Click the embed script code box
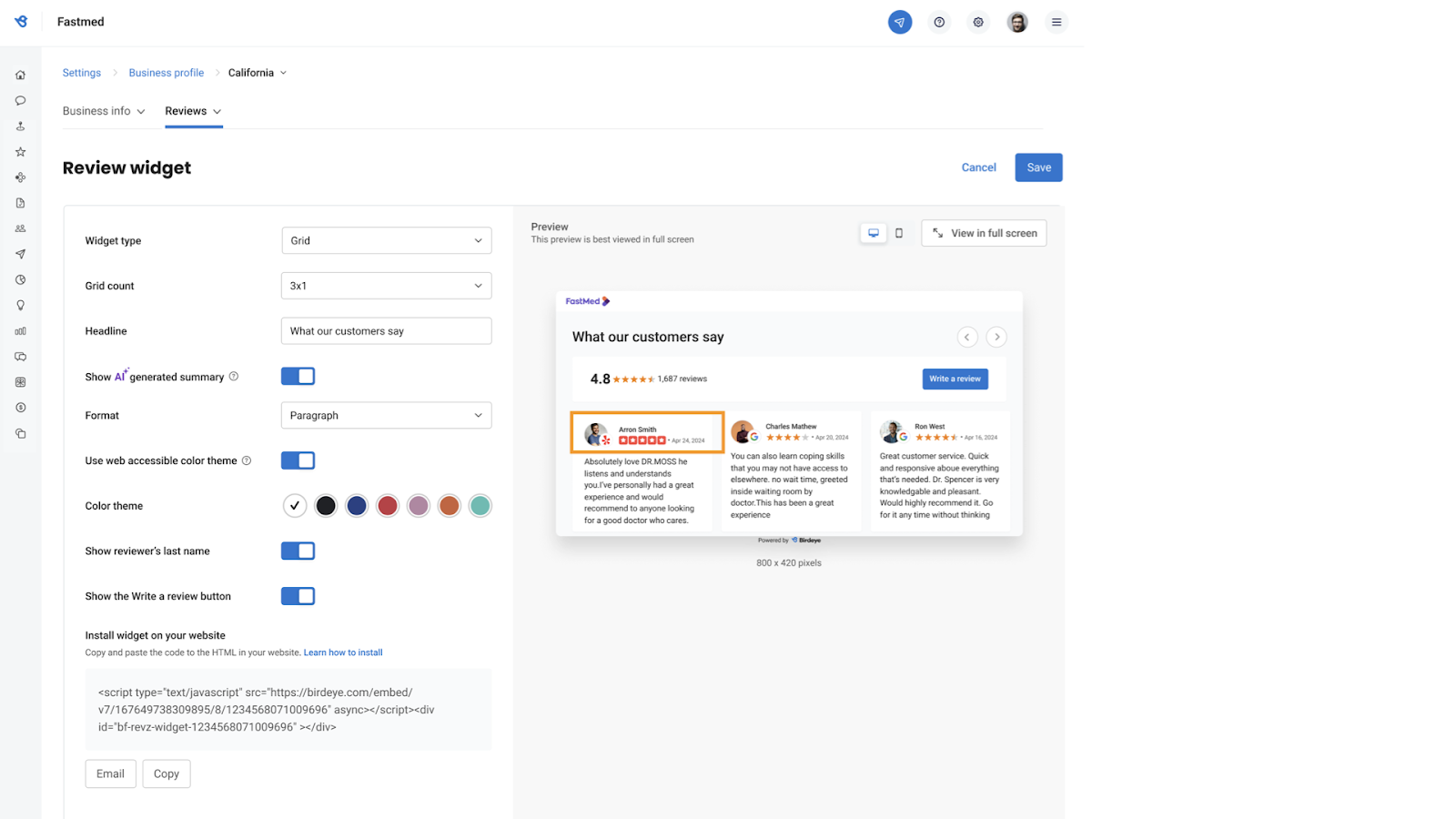This screenshot has width=1456, height=819. pyautogui.click(x=288, y=710)
